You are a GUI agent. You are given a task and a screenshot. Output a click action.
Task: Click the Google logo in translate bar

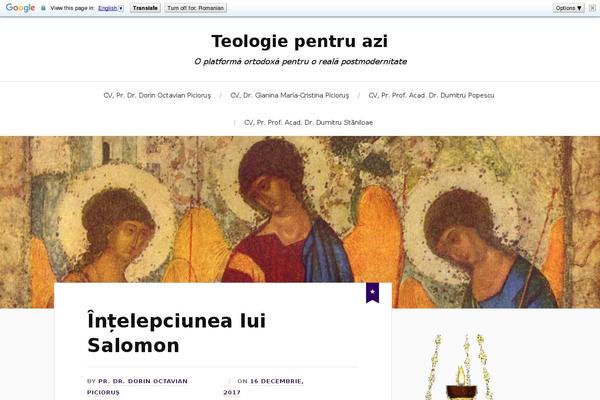pyautogui.click(x=20, y=8)
